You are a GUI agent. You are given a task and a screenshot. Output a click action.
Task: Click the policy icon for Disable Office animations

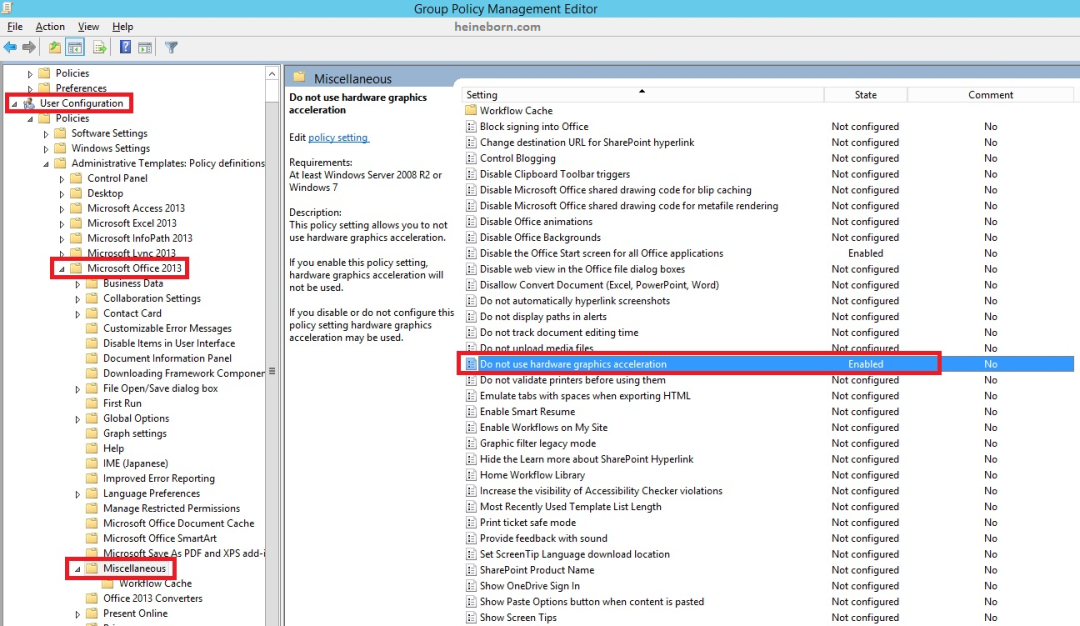pyautogui.click(x=471, y=221)
